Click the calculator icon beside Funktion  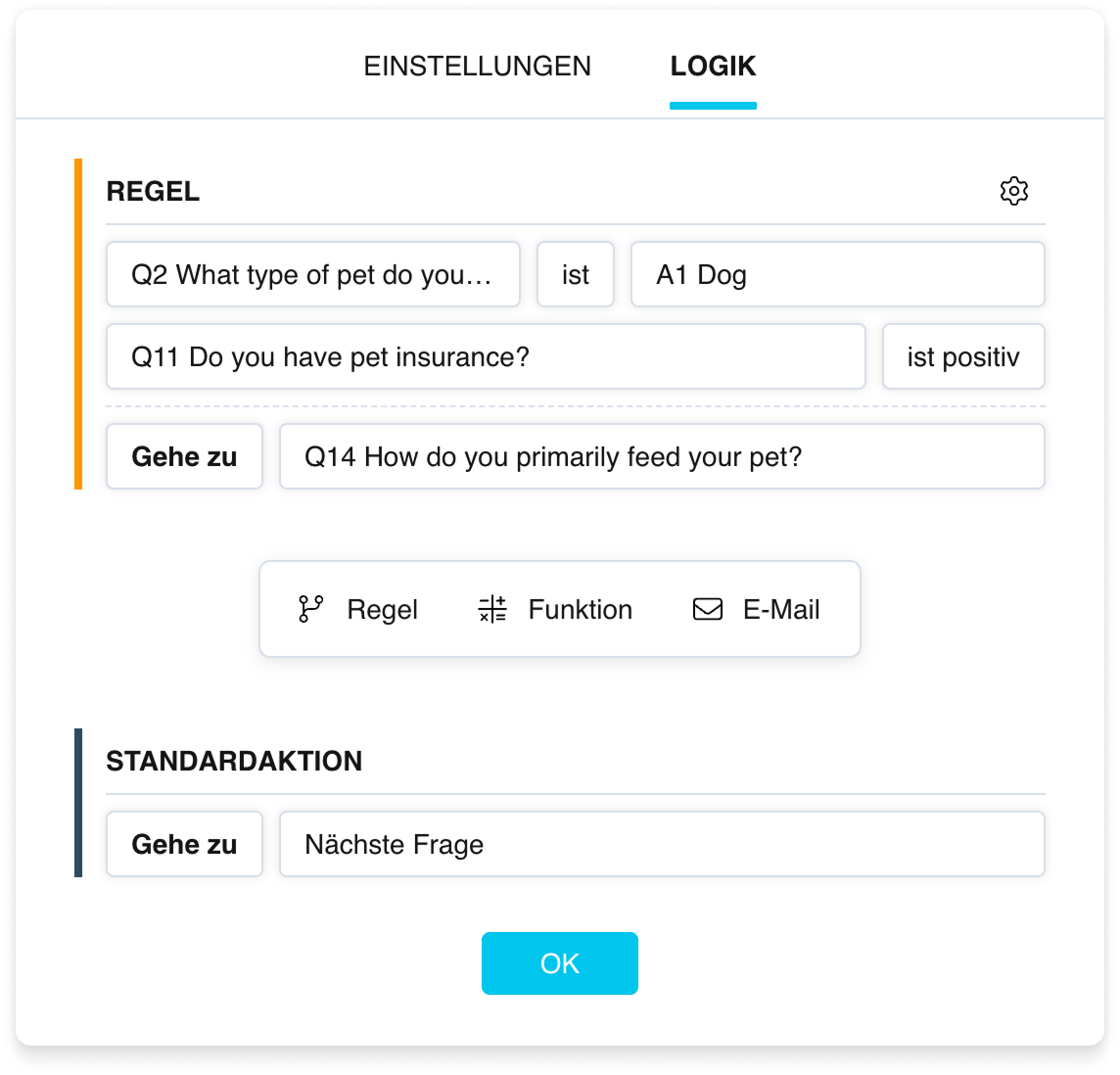click(492, 609)
